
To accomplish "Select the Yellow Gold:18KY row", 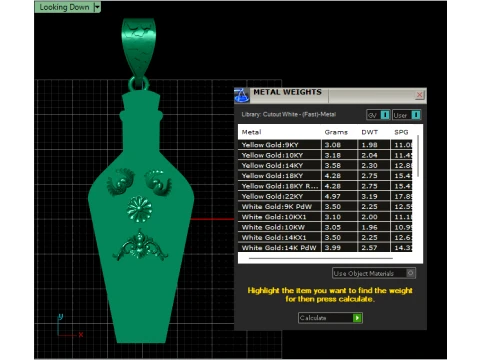I will click(325, 176).
